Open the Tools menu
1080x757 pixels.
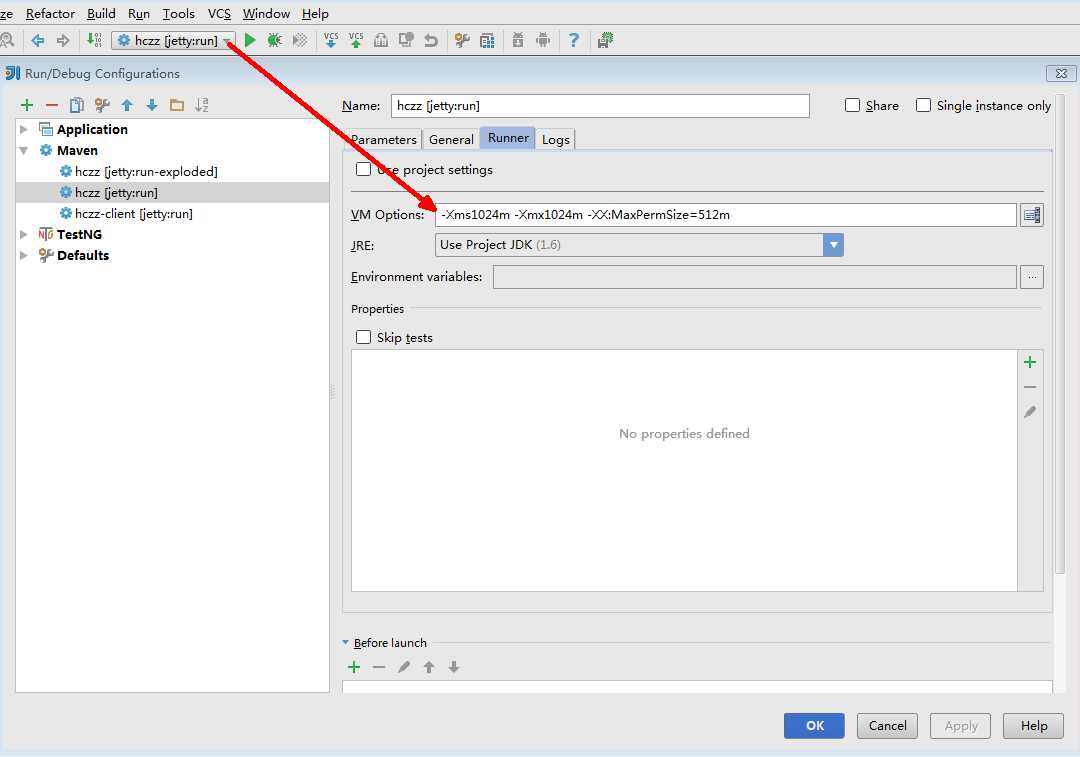click(178, 14)
